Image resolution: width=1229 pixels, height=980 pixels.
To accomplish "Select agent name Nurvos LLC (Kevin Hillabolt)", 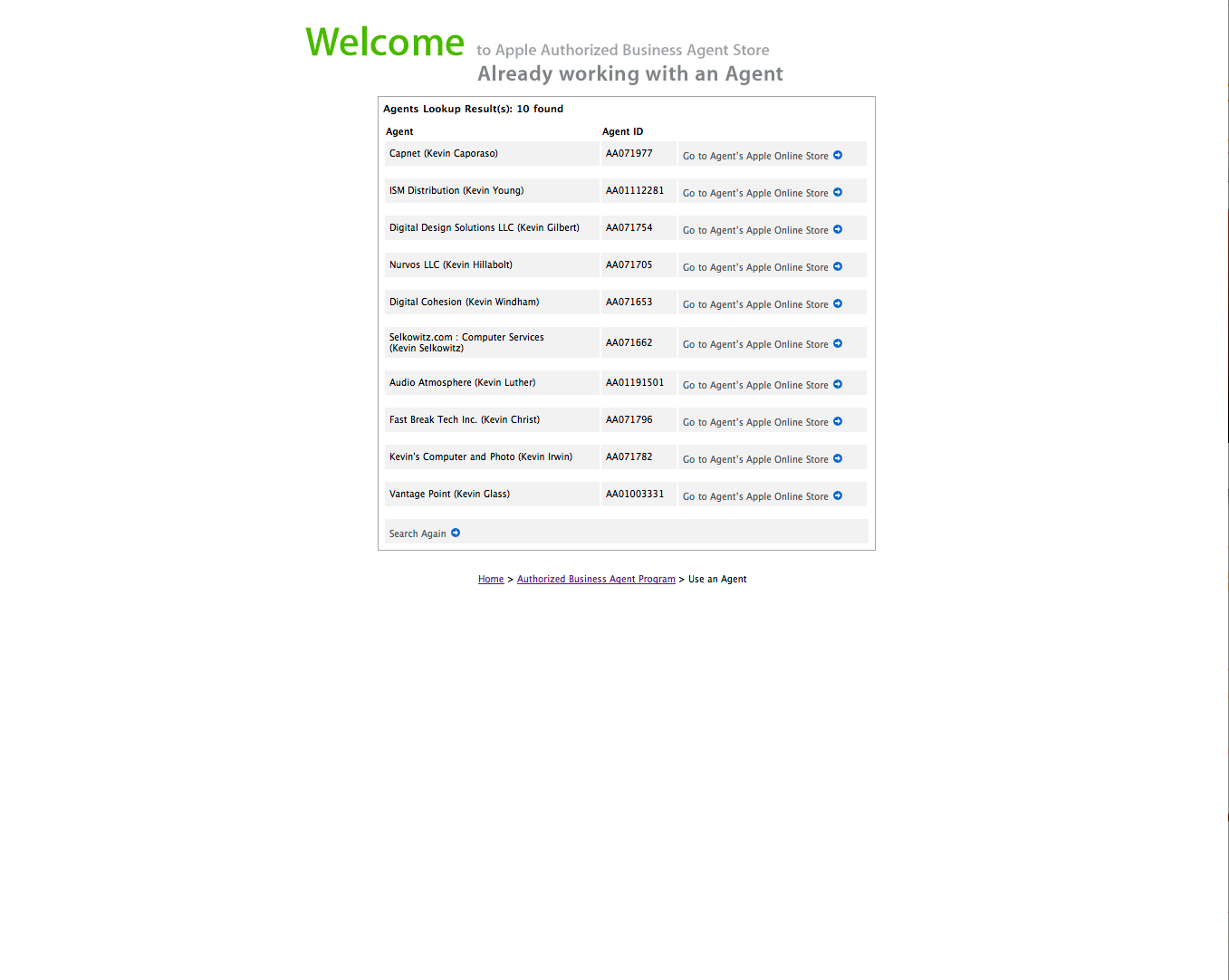I will (x=451, y=264).
